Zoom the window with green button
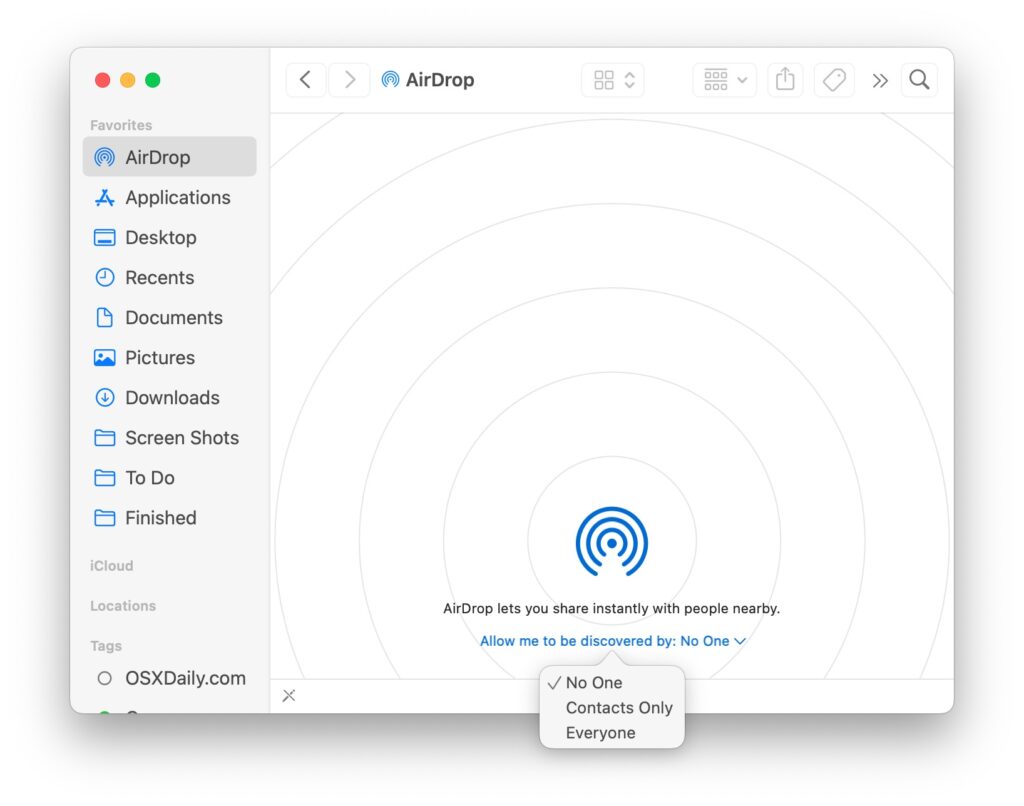 tap(153, 80)
